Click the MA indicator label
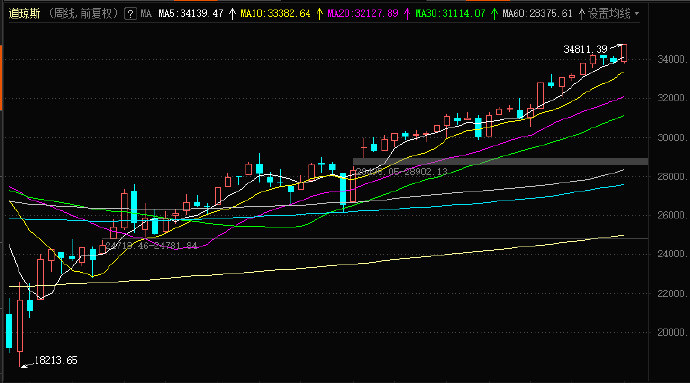Image resolution: width=690 pixels, height=383 pixels. click(147, 14)
